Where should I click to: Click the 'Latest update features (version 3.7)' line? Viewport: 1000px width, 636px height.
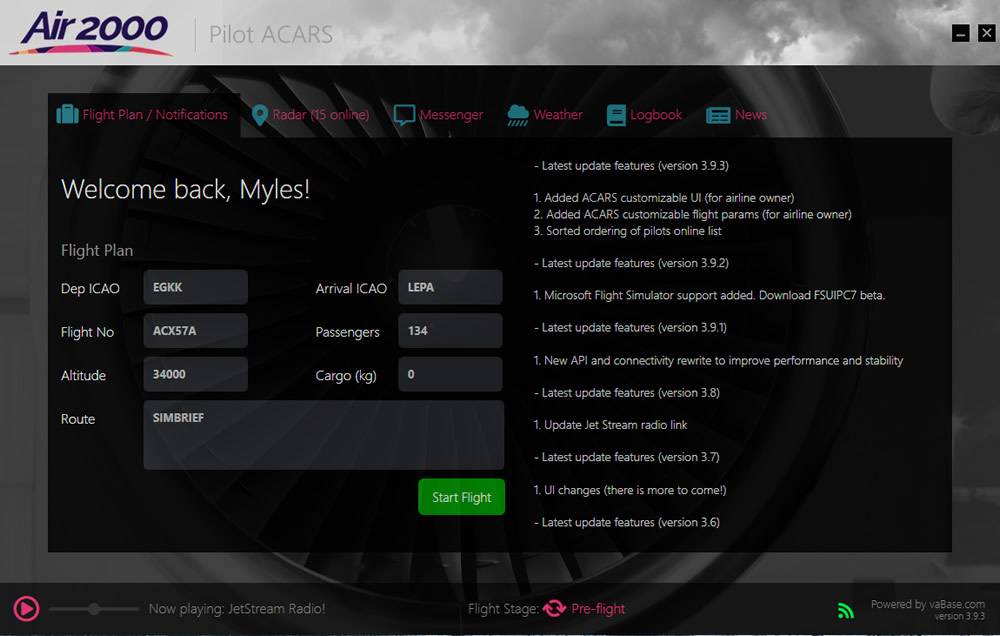(x=627, y=457)
